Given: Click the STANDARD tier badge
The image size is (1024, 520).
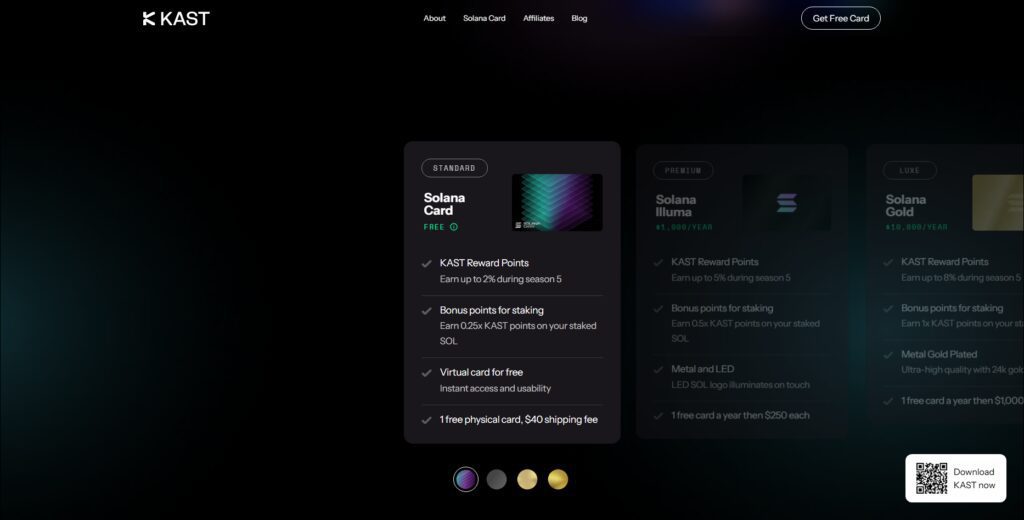Looking at the screenshot, I should 455,168.
